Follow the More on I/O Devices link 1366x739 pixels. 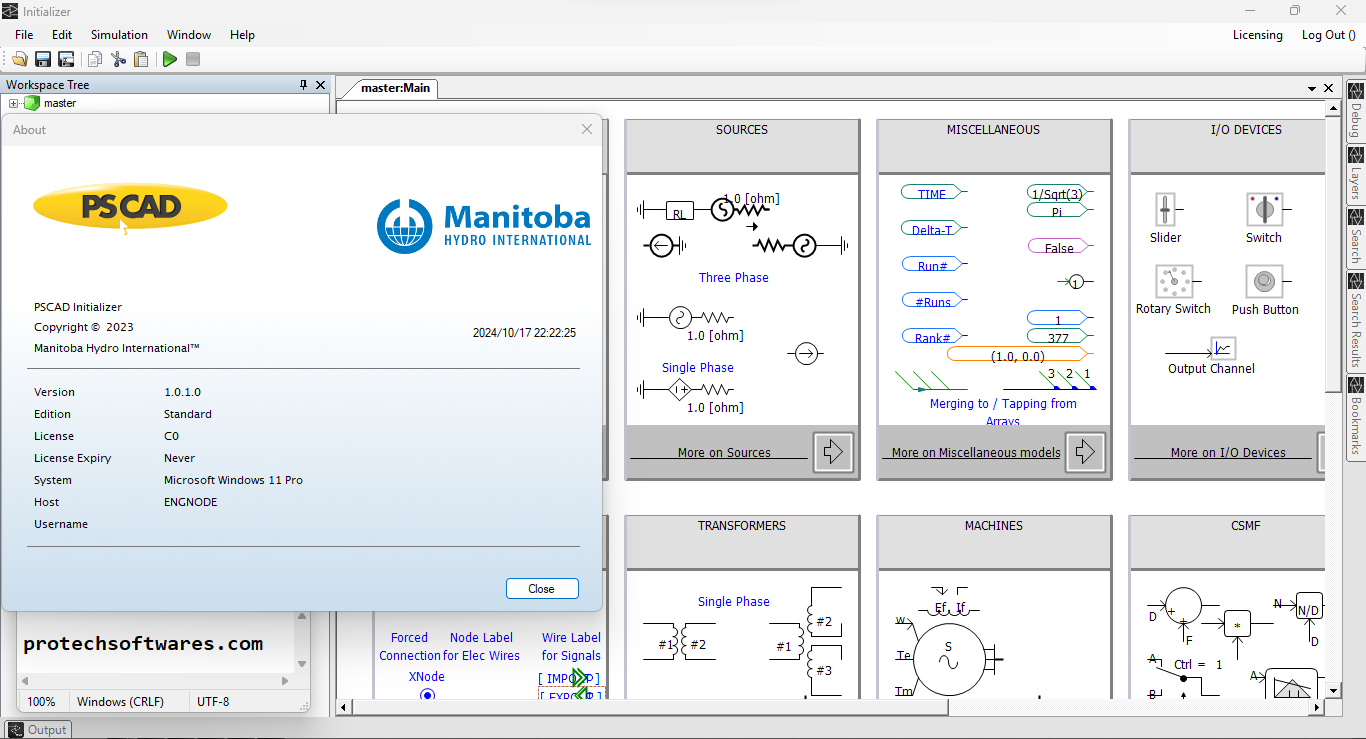1228,453
